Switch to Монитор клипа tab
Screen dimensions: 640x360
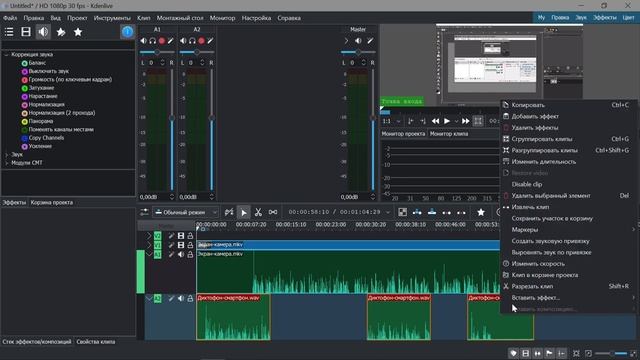[x=449, y=134]
